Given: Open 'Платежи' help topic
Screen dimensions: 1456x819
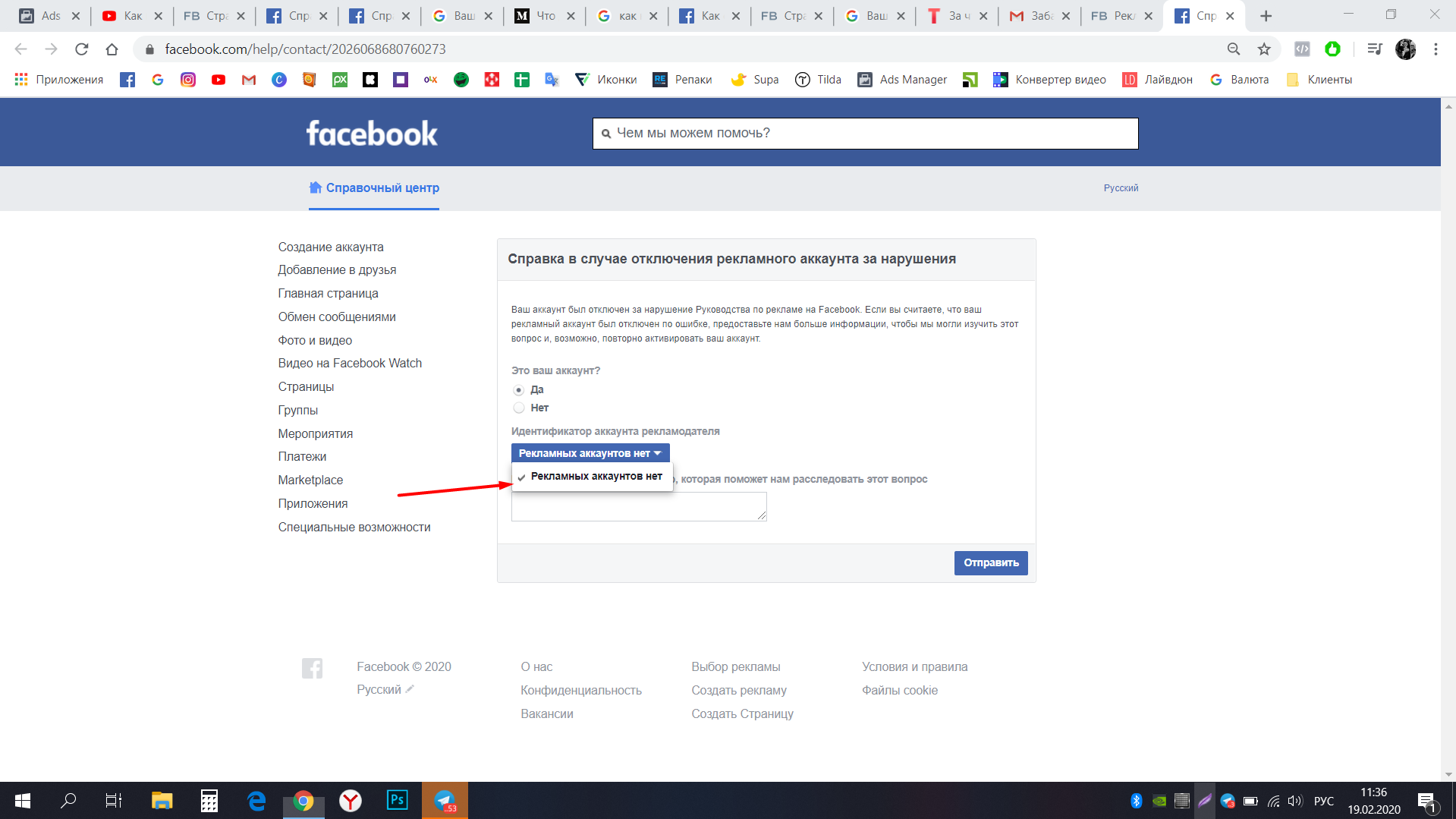Looking at the screenshot, I should pos(302,457).
